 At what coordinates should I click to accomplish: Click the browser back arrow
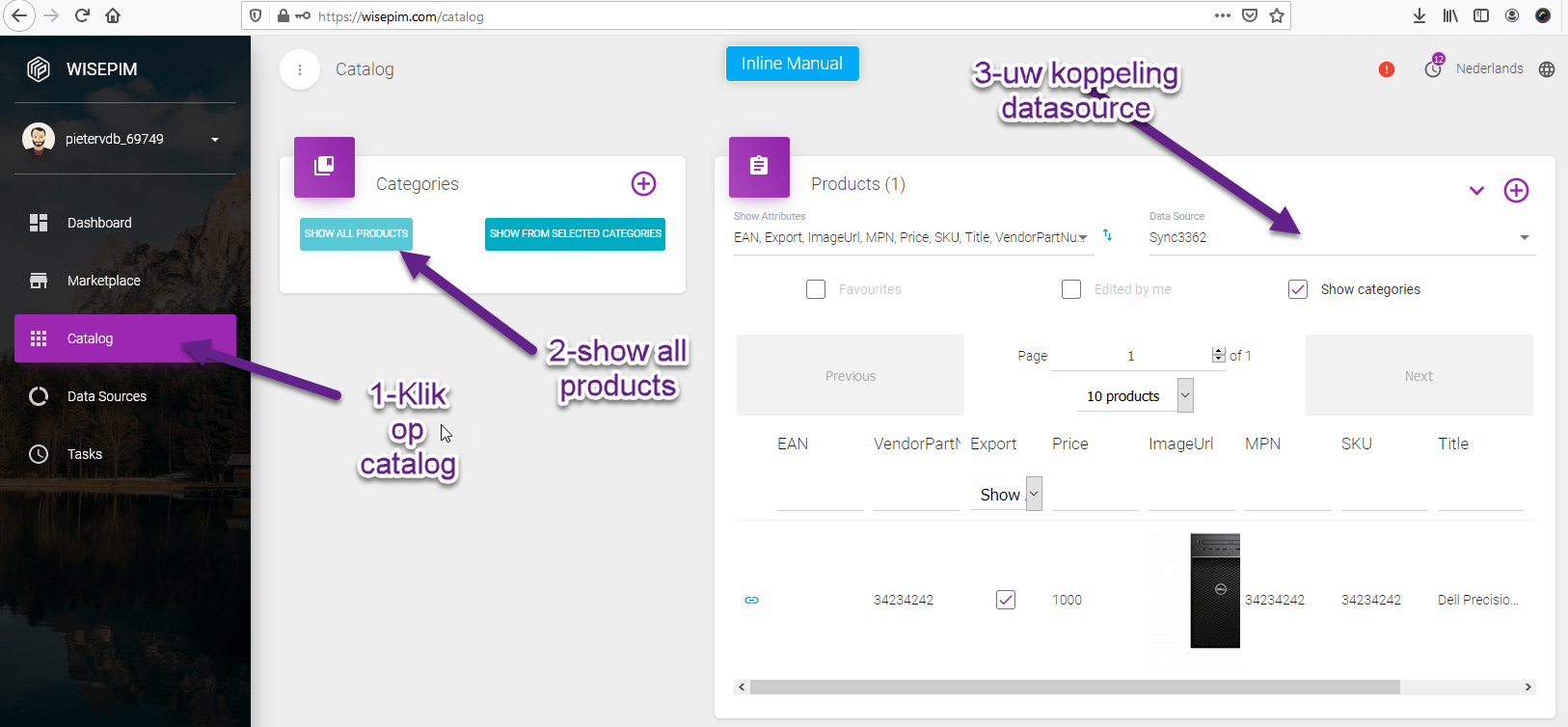click(x=19, y=15)
